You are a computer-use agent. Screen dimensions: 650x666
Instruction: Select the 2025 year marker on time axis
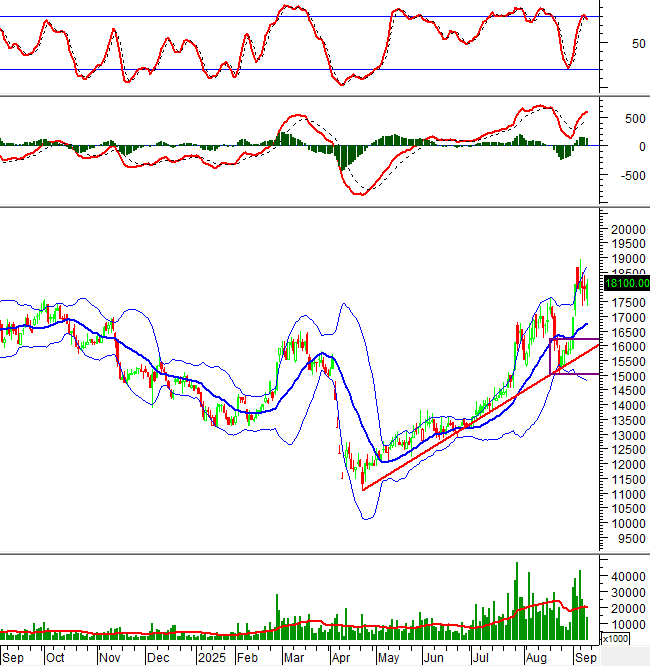210,658
